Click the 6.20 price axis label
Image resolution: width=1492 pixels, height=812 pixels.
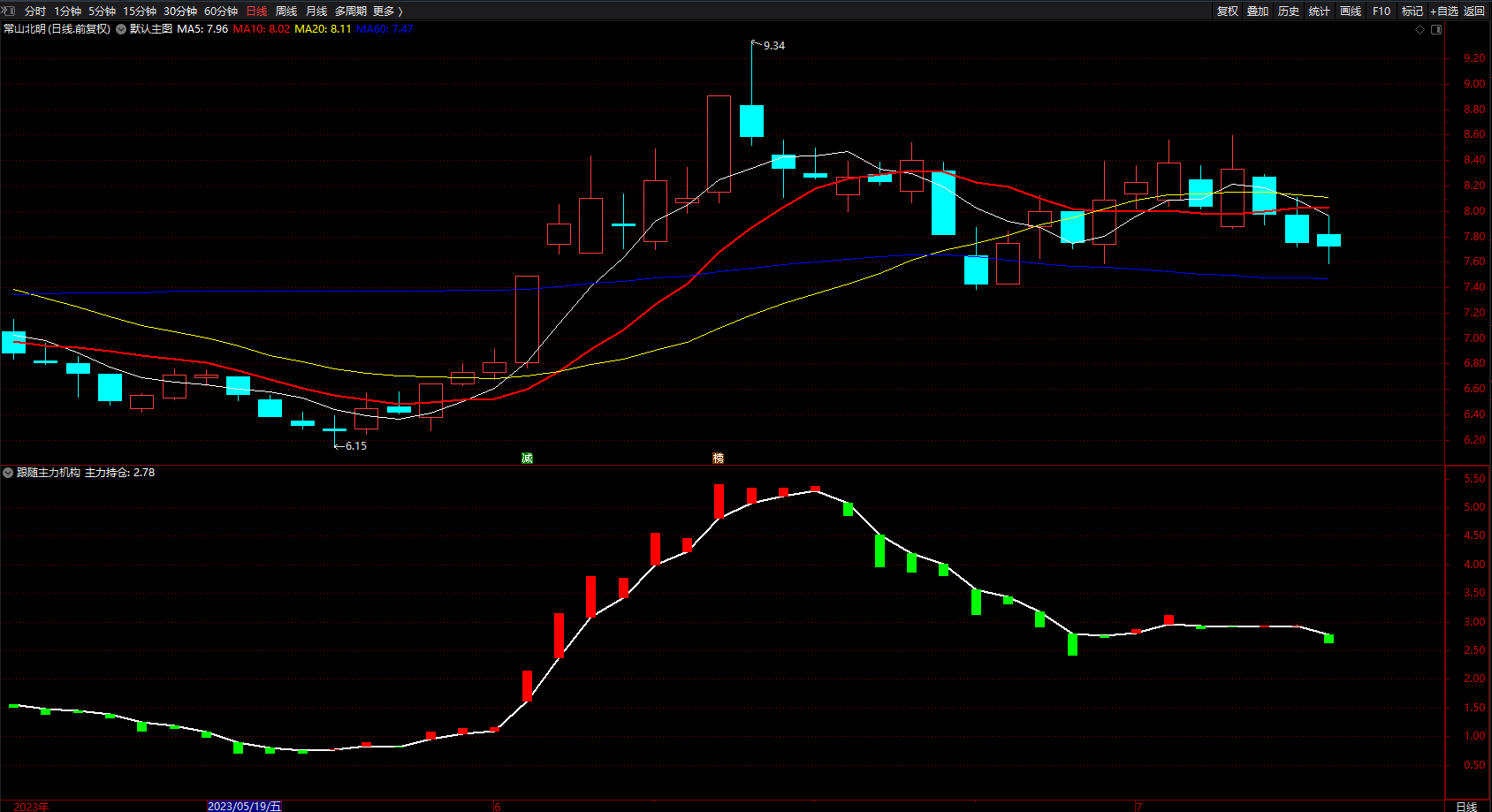point(1474,440)
